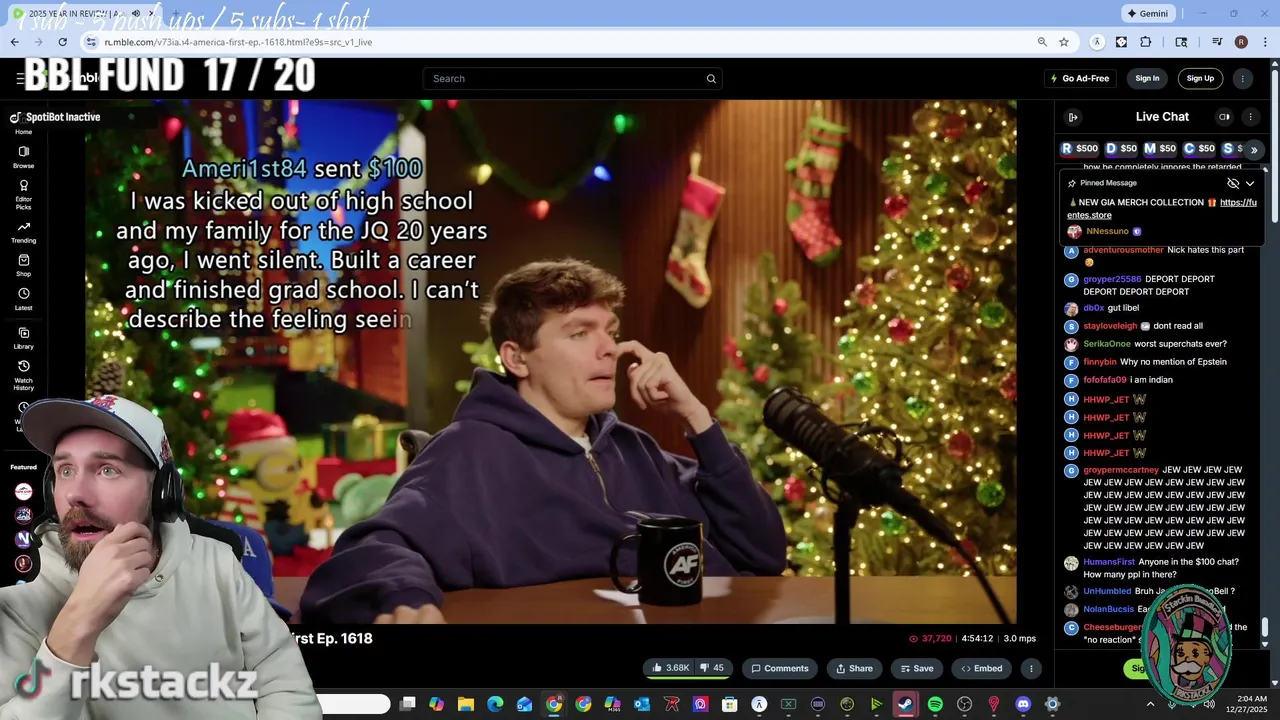Open OBS Studio from taskbar
Screen dimensions: 1280x720
964,704
